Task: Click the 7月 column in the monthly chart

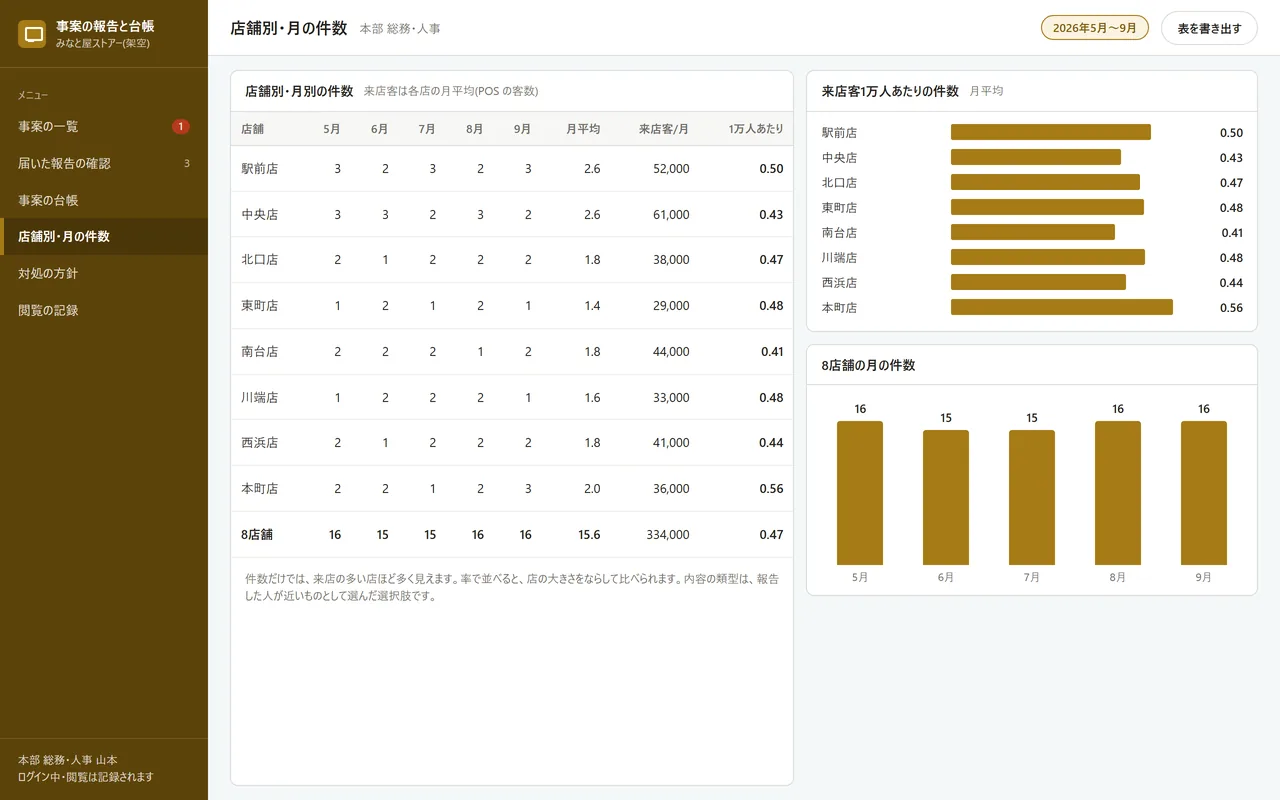Action: [1032, 498]
